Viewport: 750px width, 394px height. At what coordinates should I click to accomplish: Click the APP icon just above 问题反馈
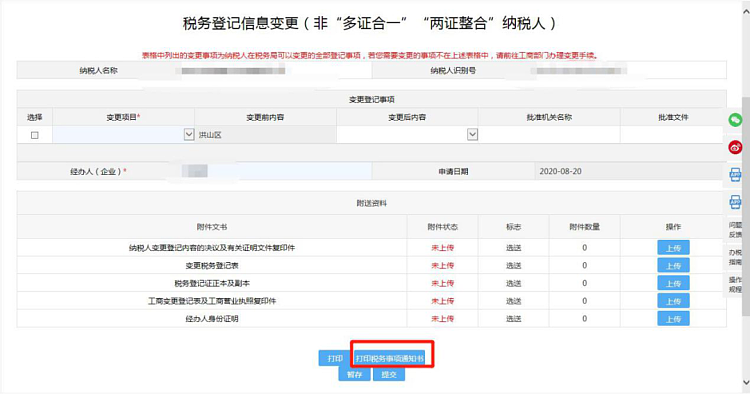tap(735, 202)
